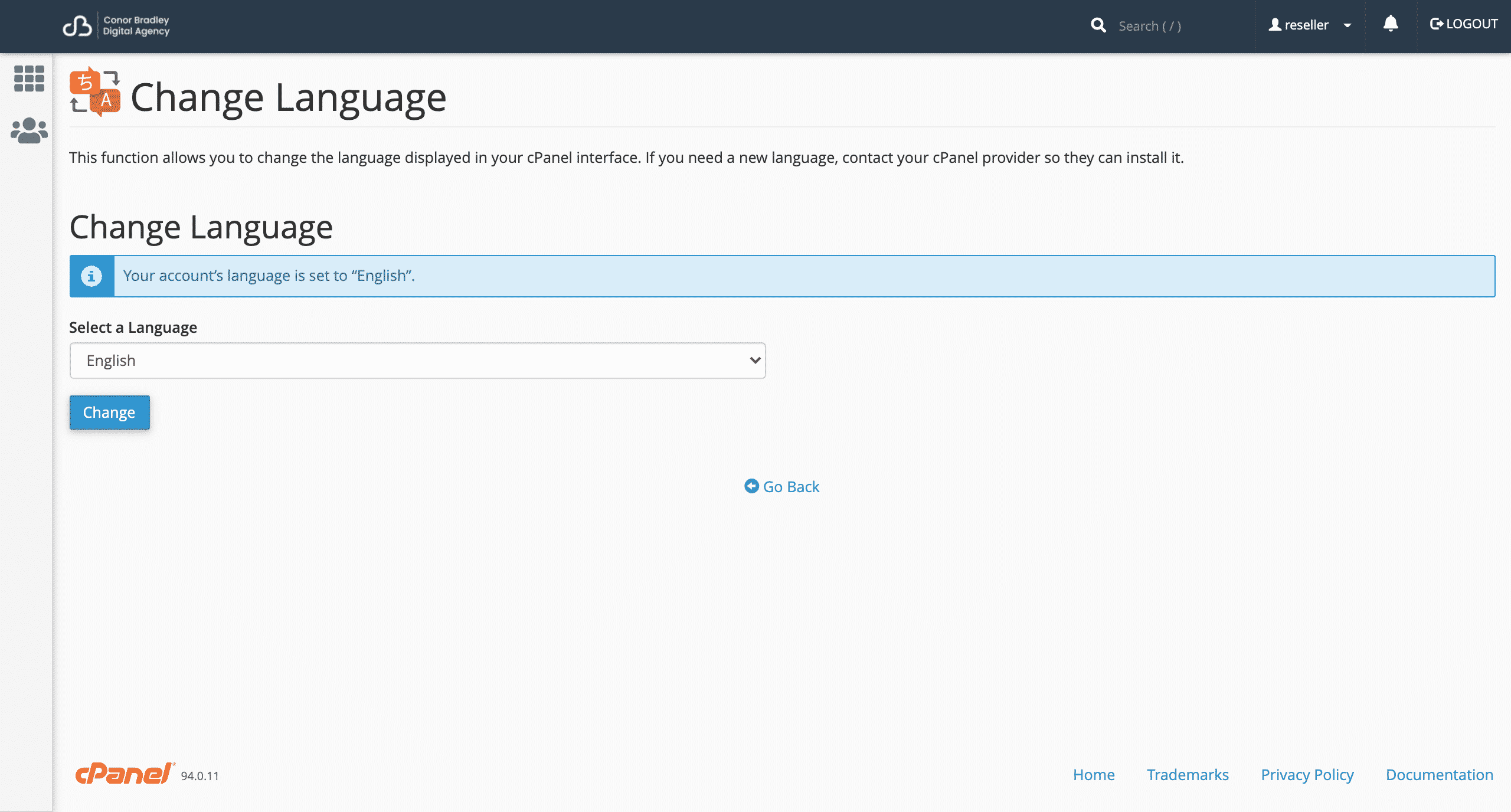Open the Select a Language dropdown
The height and width of the screenshot is (812, 1511).
pyautogui.click(x=417, y=361)
